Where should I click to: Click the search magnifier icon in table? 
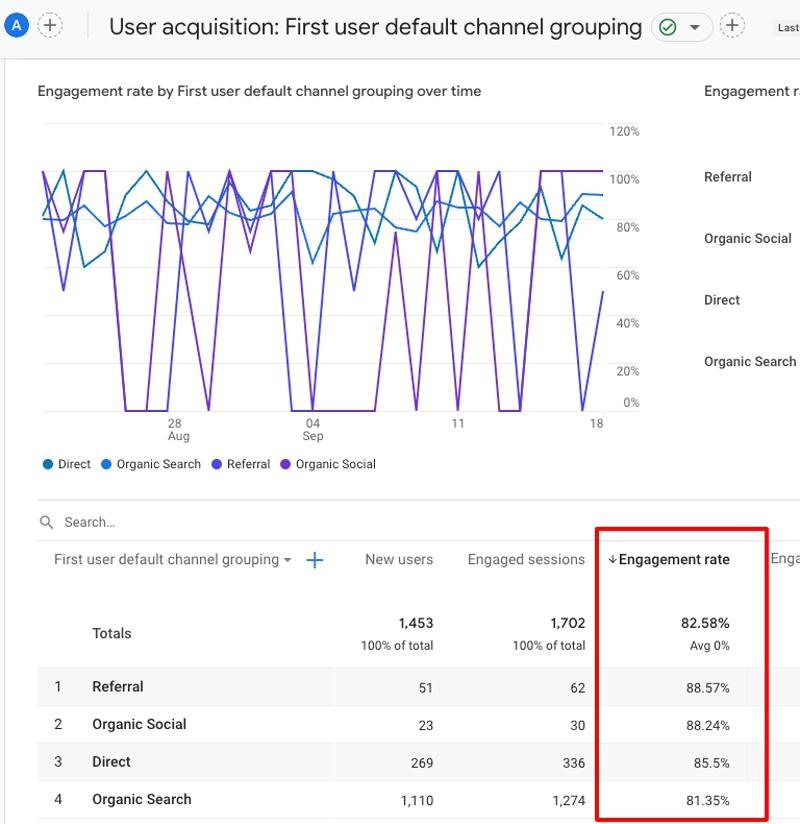click(x=46, y=522)
